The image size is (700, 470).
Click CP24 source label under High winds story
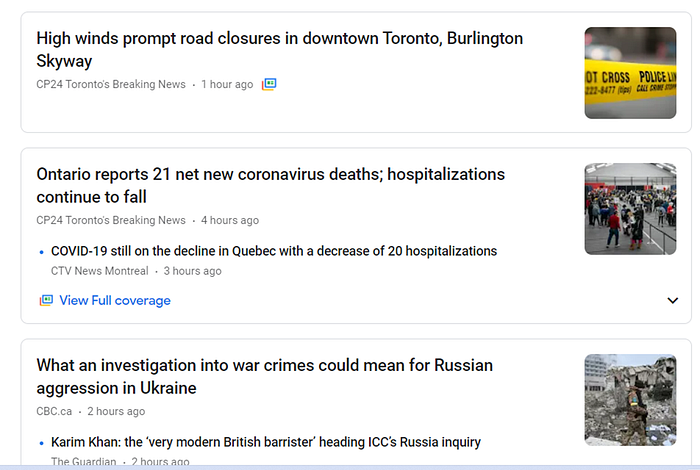111,84
